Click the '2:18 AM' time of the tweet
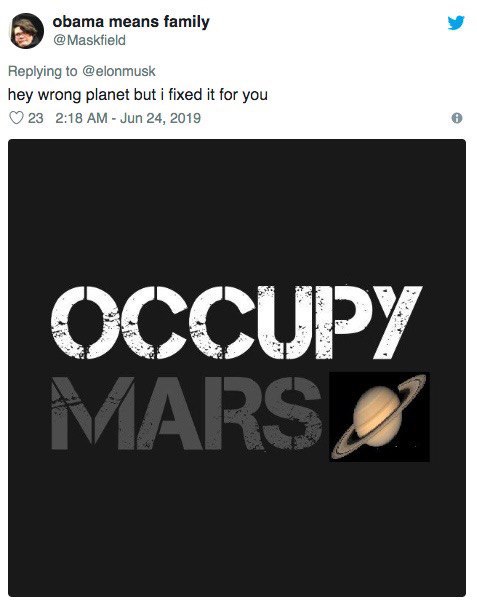This screenshot has width=477, height=607. click(x=81, y=118)
